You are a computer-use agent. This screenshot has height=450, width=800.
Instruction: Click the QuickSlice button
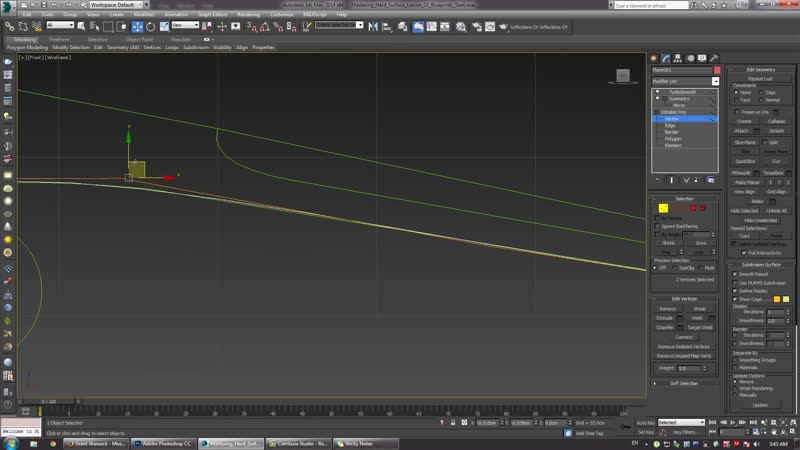(745, 161)
